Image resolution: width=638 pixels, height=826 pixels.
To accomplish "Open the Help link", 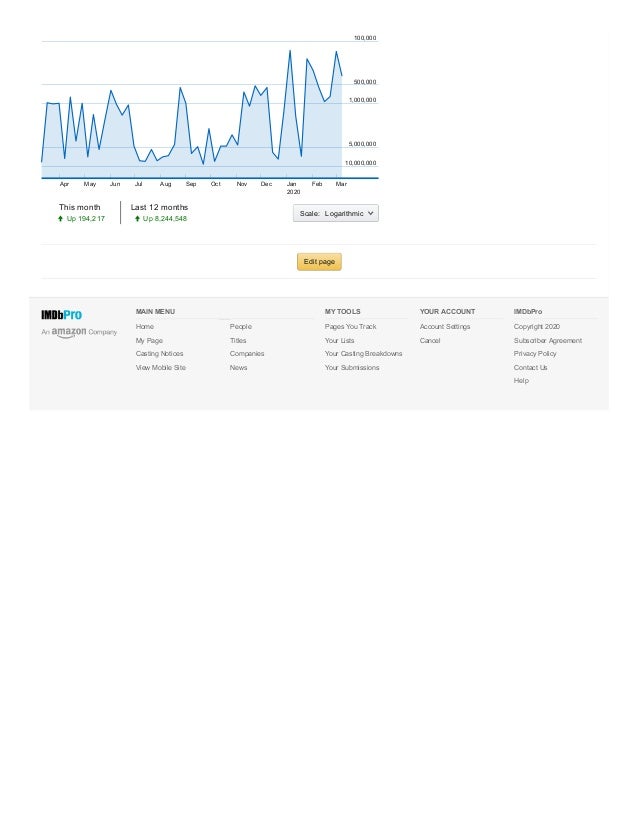I will tap(521, 380).
